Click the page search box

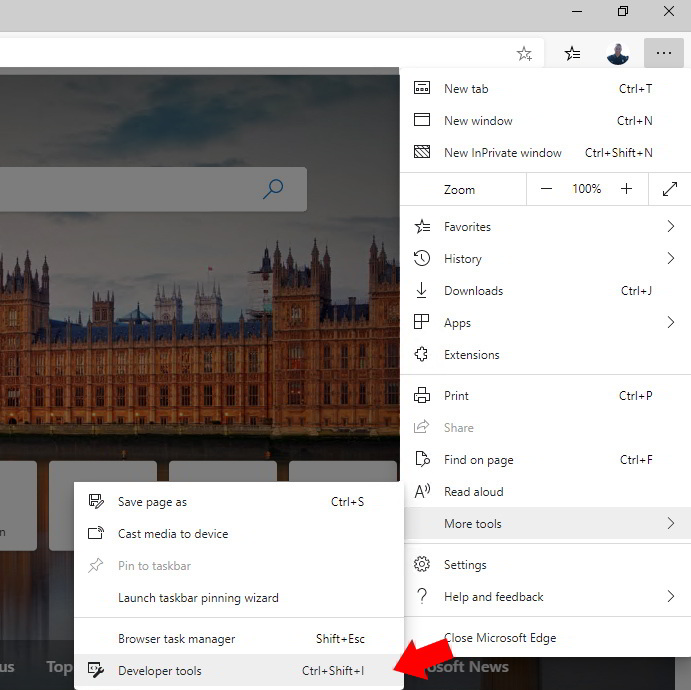[152, 189]
